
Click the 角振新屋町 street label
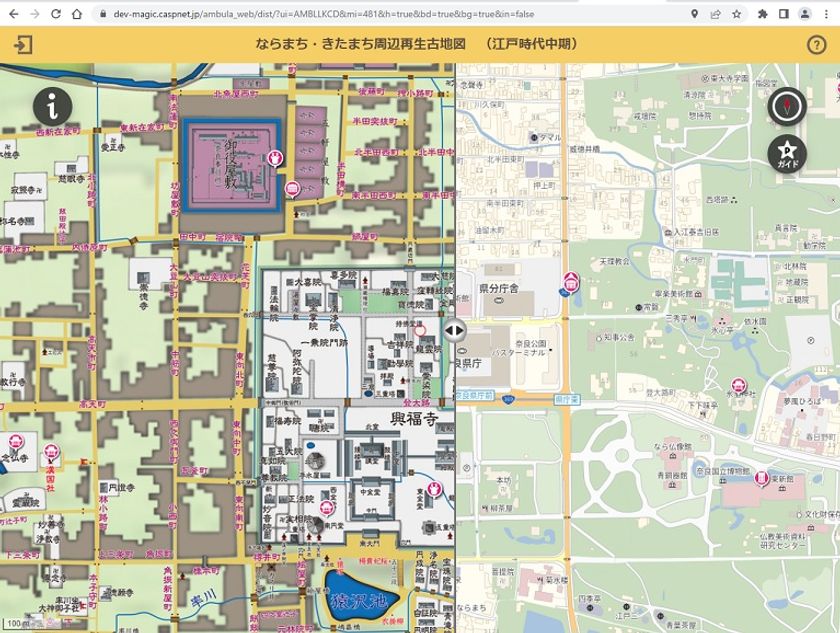click(168, 588)
